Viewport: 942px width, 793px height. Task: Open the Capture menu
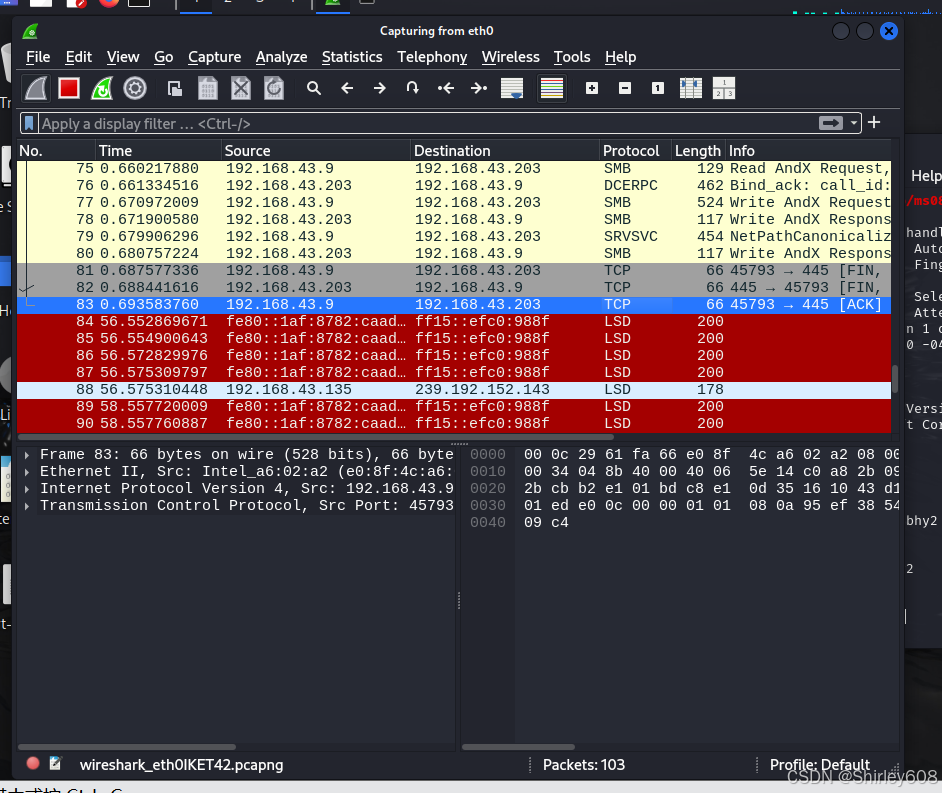(x=214, y=57)
